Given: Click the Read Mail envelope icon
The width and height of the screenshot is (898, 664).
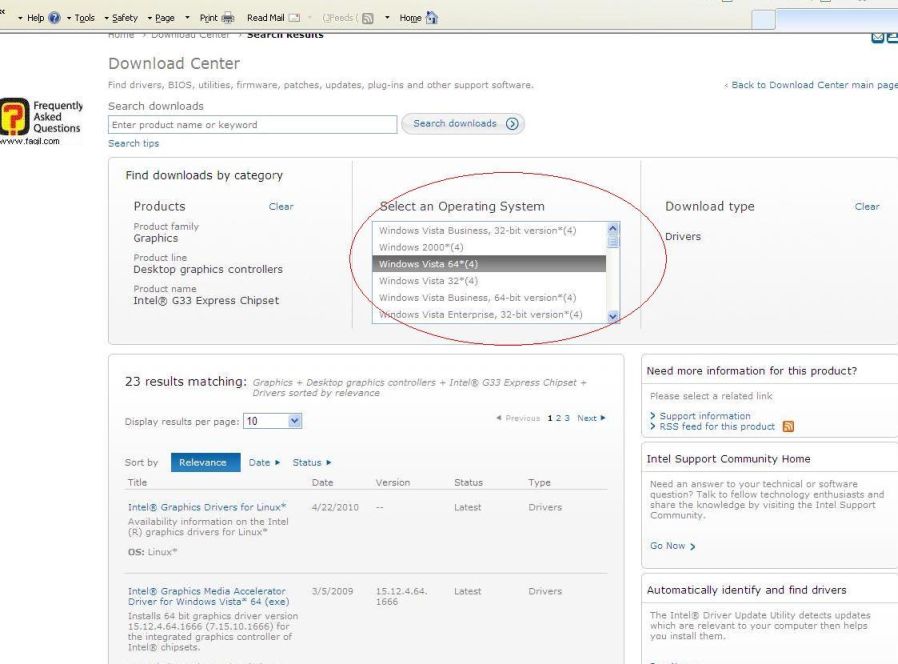Looking at the screenshot, I should (295, 17).
